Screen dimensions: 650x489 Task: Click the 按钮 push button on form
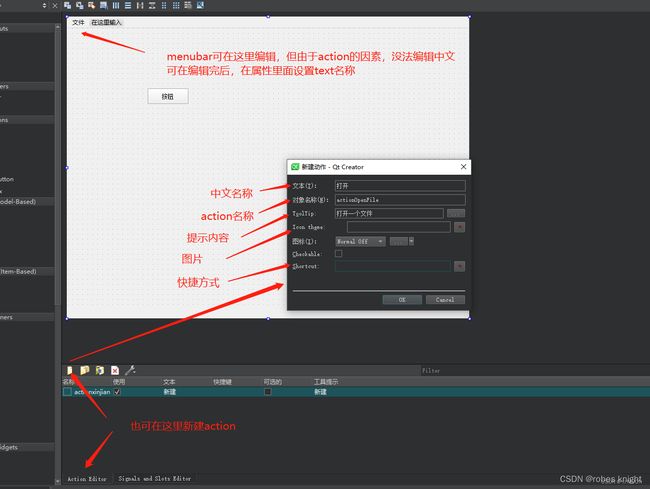168,96
